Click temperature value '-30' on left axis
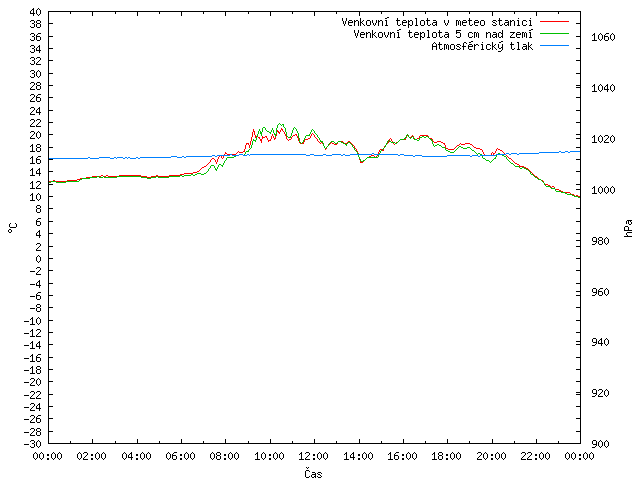The width and height of the screenshot is (640, 480). coord(33,444)
